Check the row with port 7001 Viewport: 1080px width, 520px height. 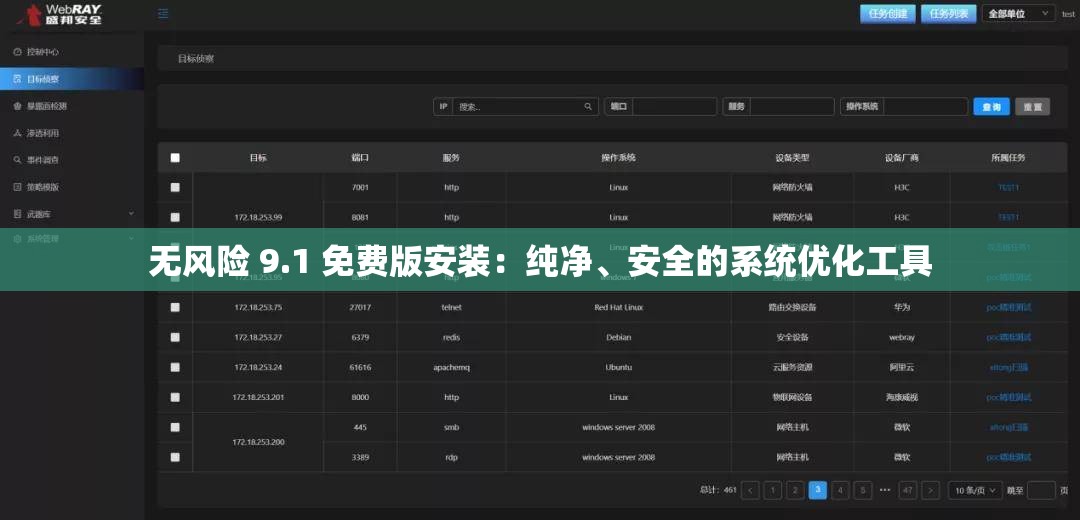[x=175, y=187]
